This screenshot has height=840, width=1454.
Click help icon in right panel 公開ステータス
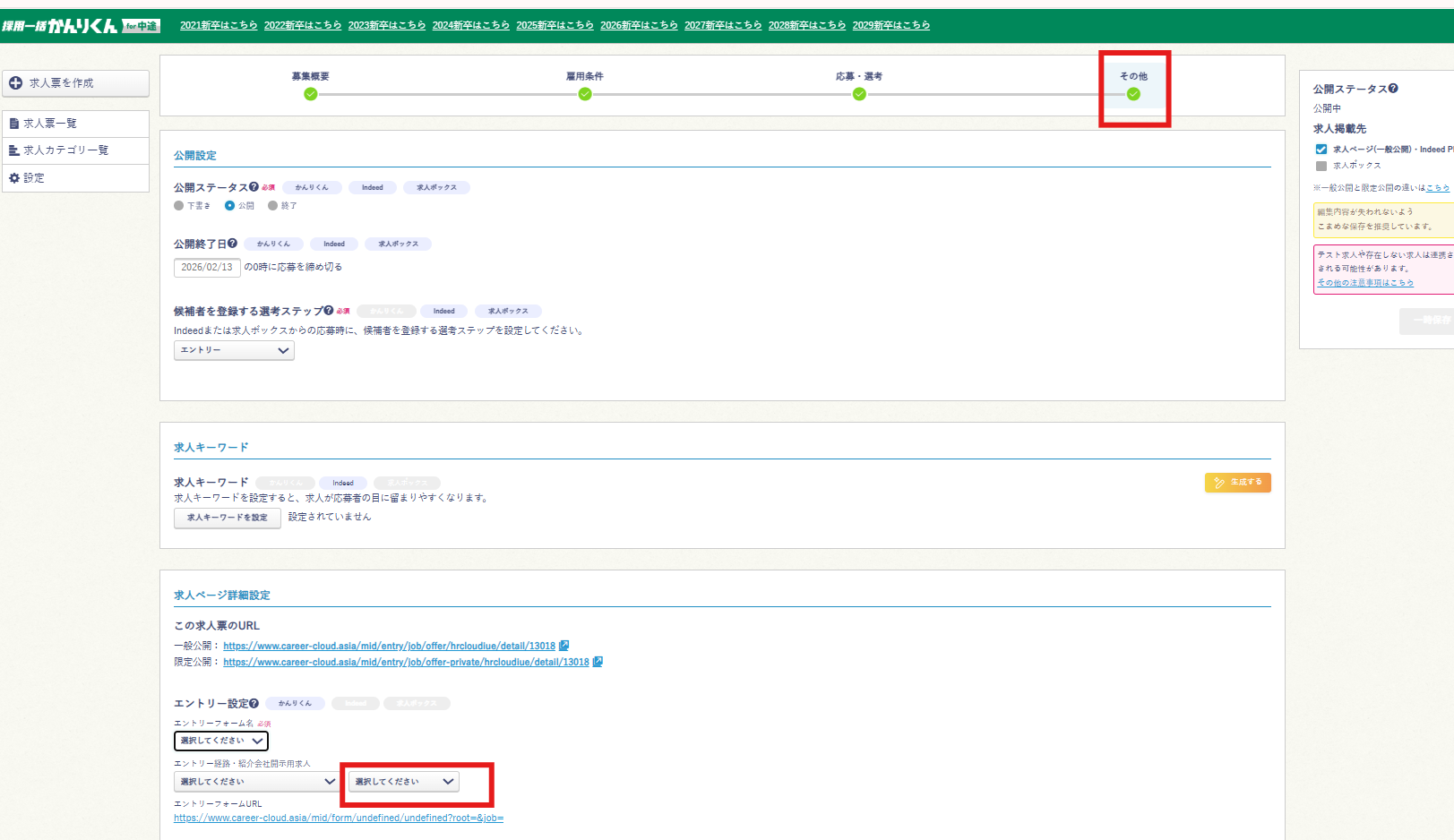click(x=1393, y=89)
